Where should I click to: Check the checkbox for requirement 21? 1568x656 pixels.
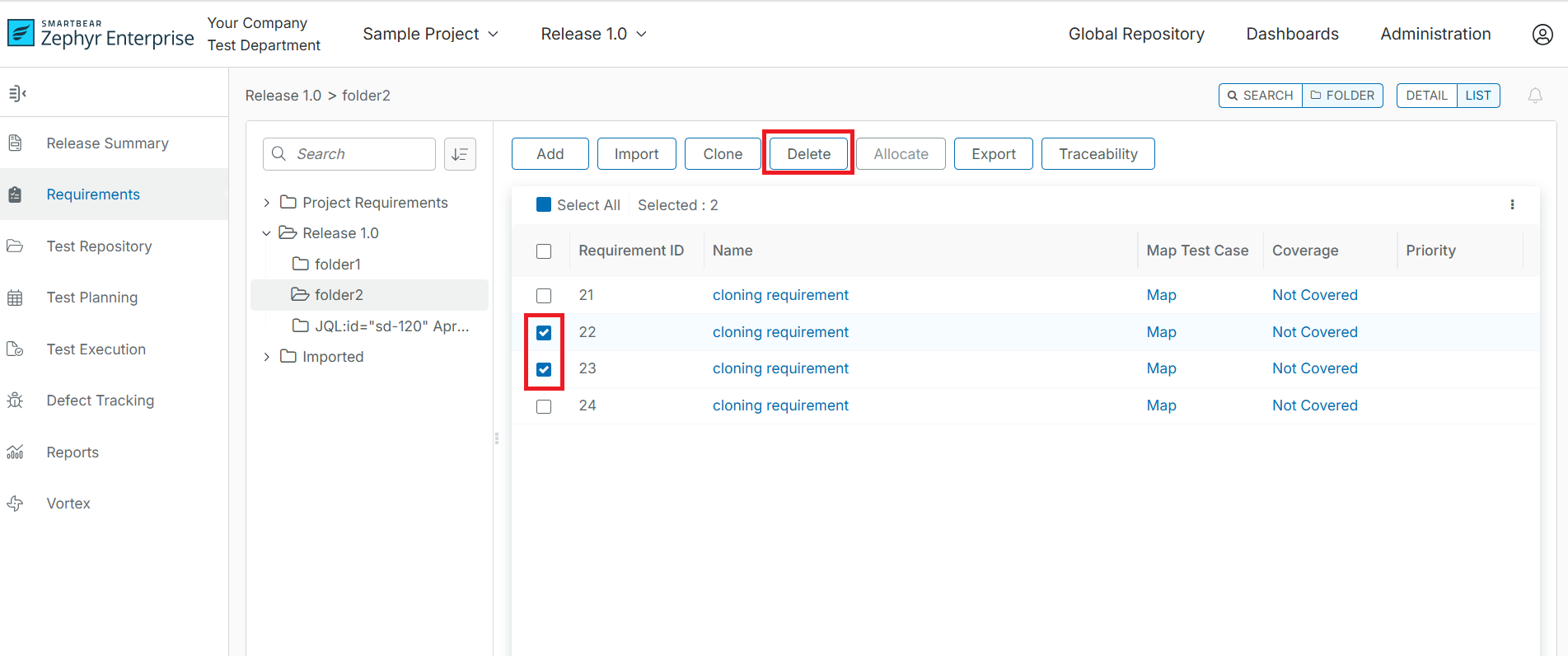[x=544, y=296]
